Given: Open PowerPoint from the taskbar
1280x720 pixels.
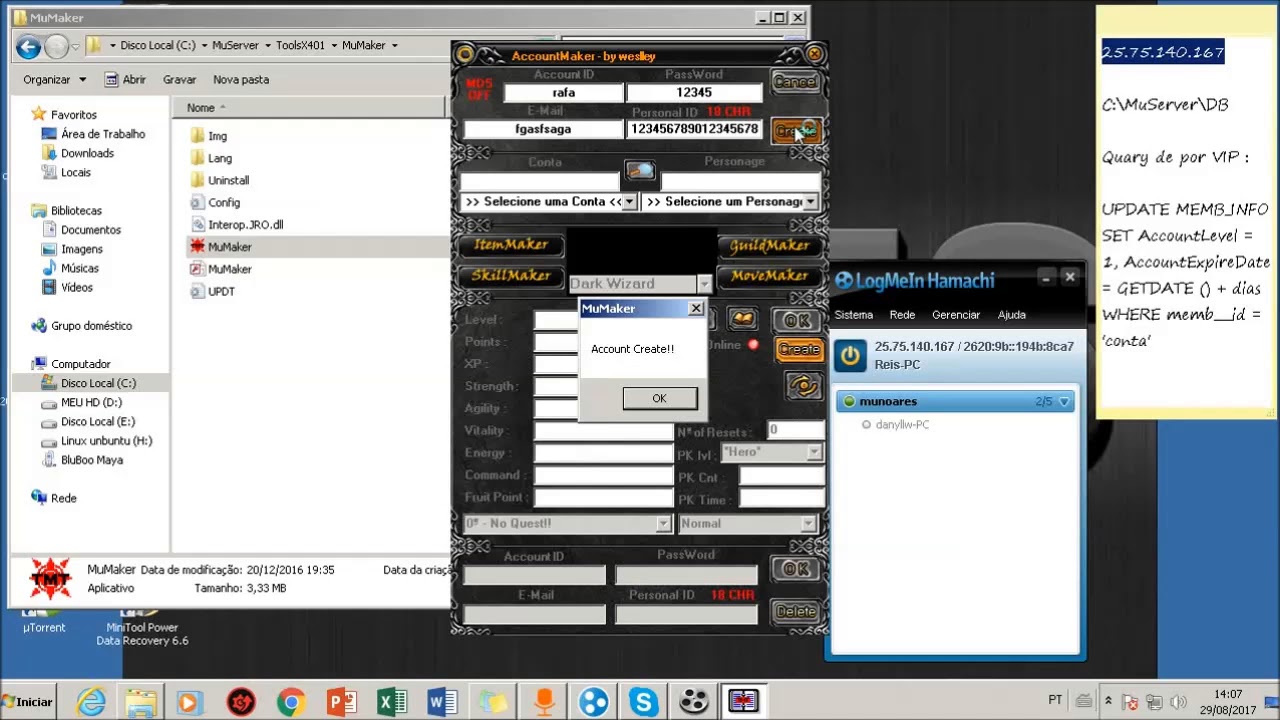Looking at the screenshot, I should [x=341, y=703].
